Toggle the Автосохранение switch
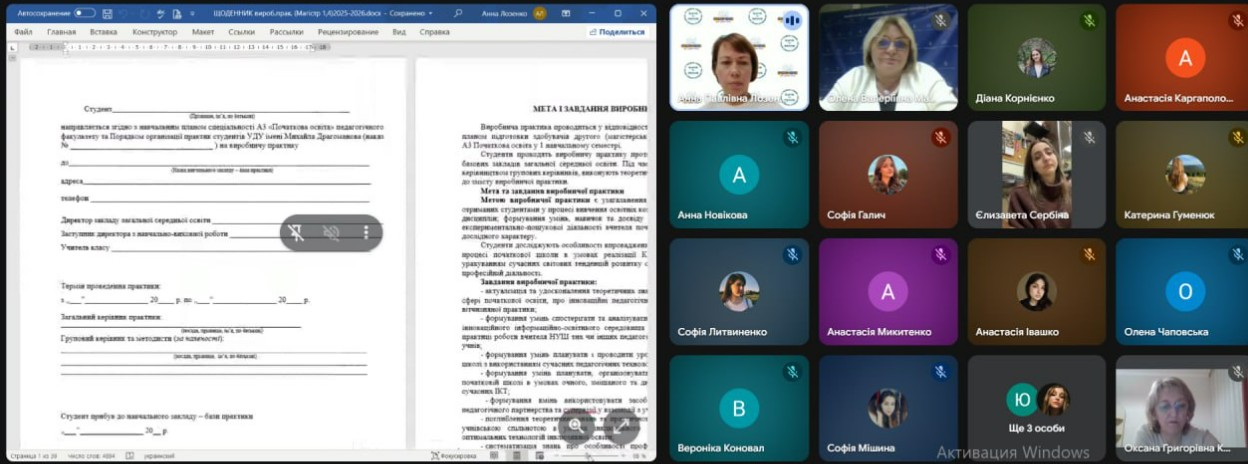 tap(84, 14)
